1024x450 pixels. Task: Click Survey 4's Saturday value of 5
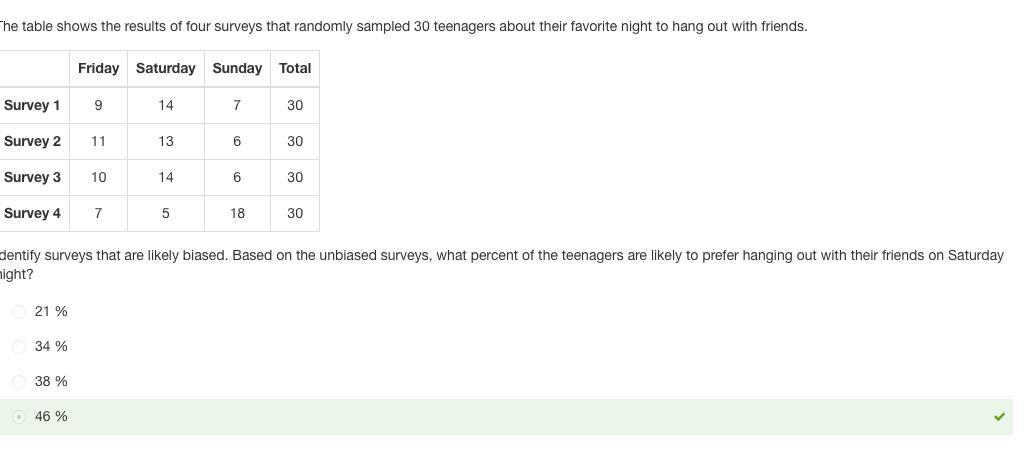[x=165, y=213]
